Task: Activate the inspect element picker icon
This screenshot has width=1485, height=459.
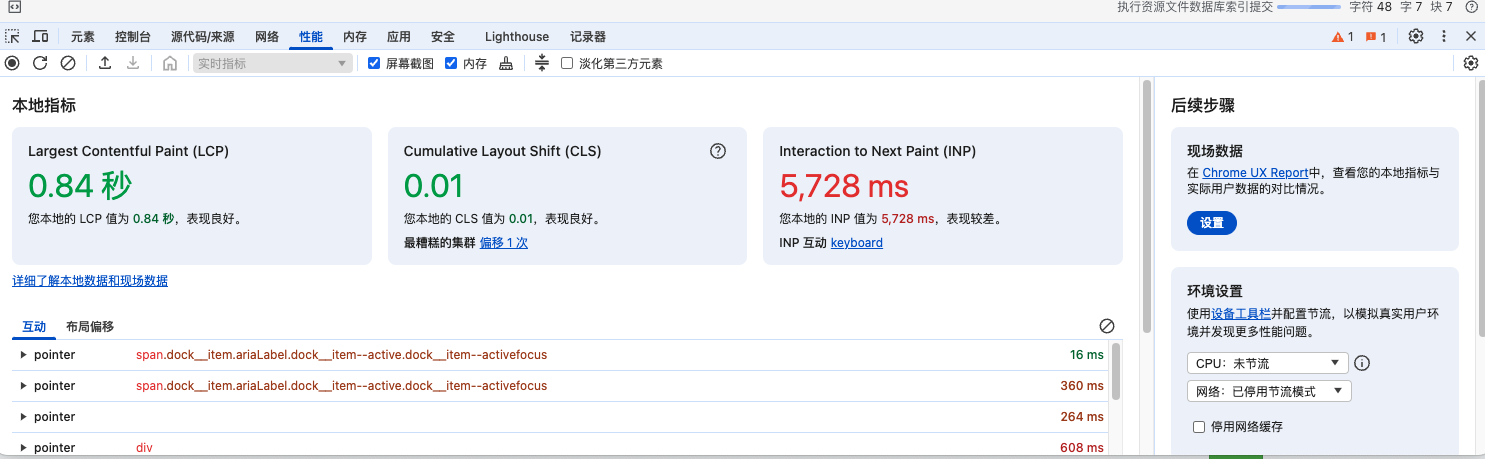Action: point(12,37)
